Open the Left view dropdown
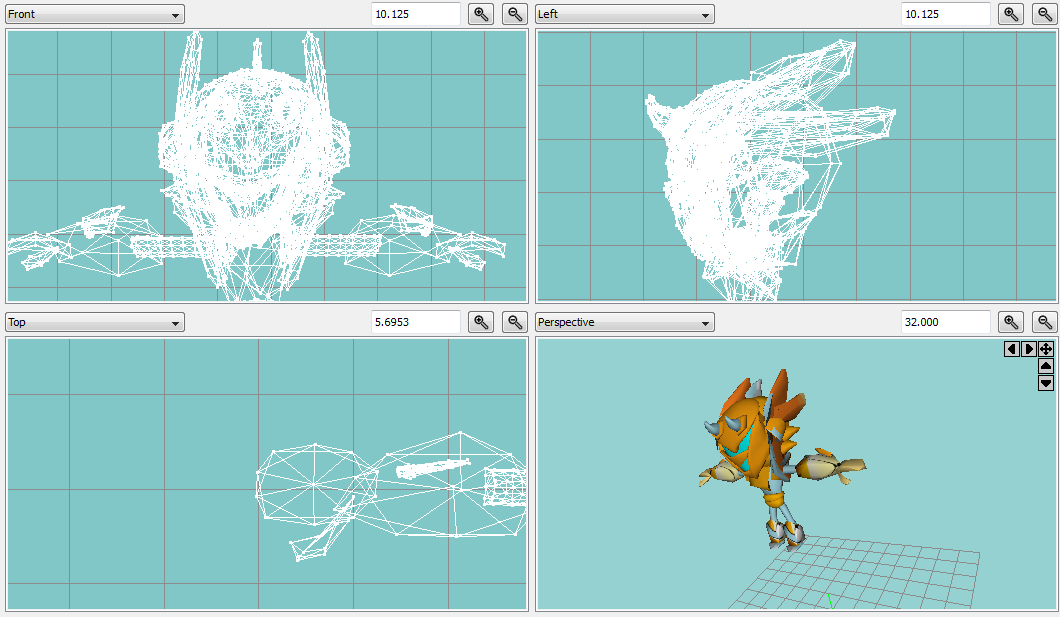Image resolution: width=1060 pixels, height=617 pixels. pyautogui.click(x=625, y=14)
